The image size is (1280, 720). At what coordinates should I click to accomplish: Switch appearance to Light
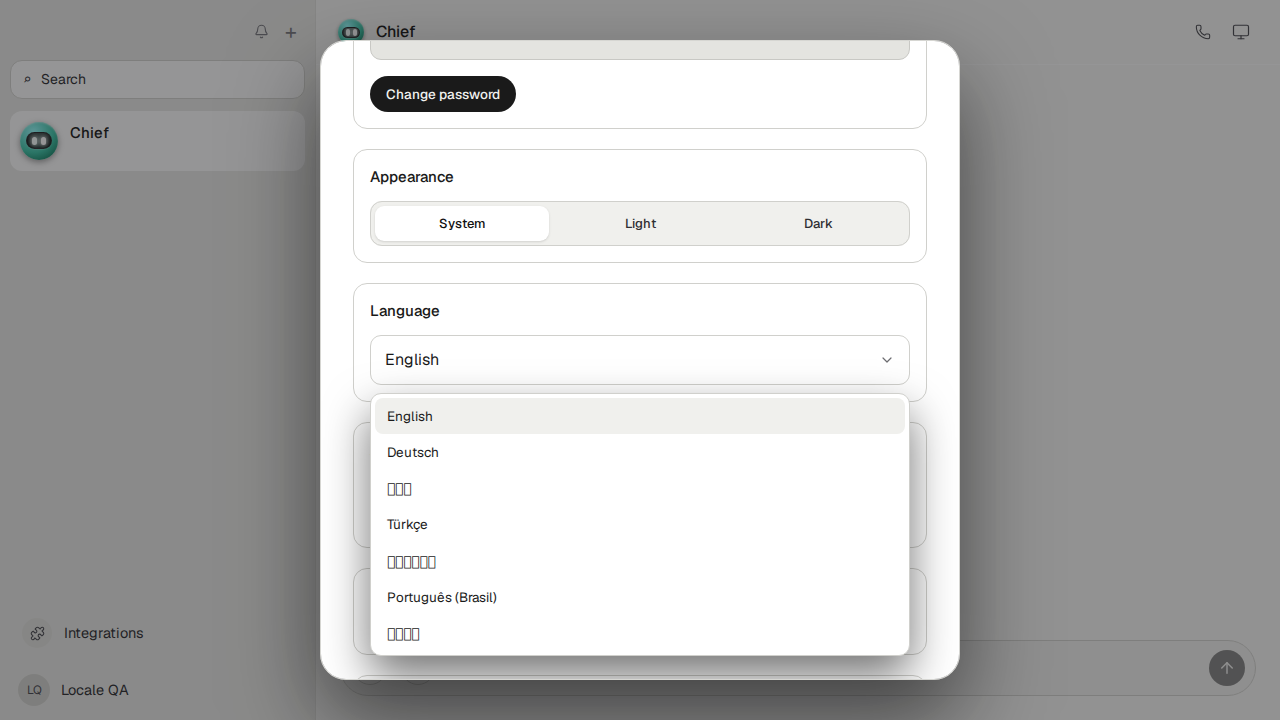tap(640, 224)
